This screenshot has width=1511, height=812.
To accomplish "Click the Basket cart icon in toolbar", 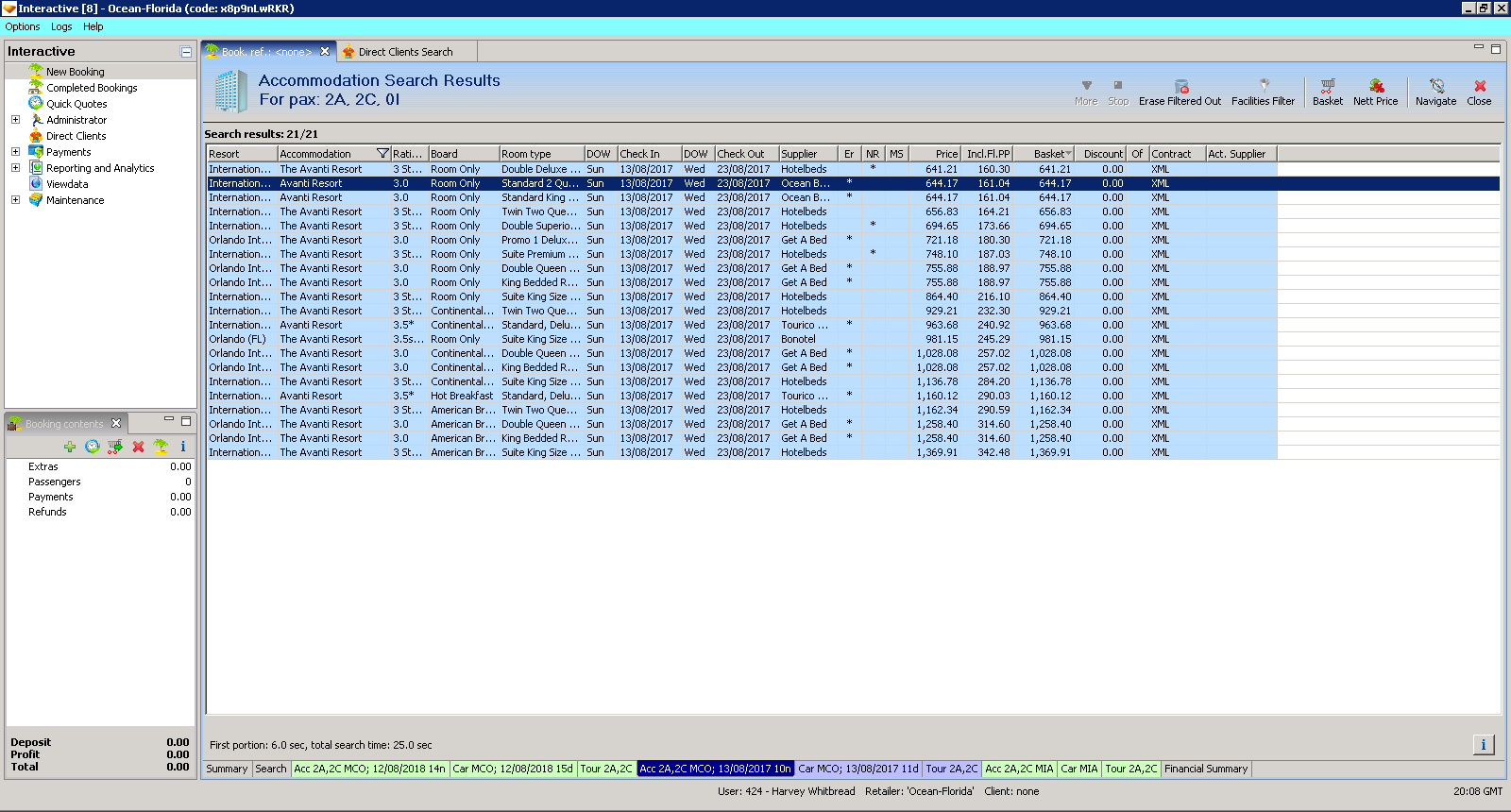I will pyautogui.click(x=1327, y=87).
